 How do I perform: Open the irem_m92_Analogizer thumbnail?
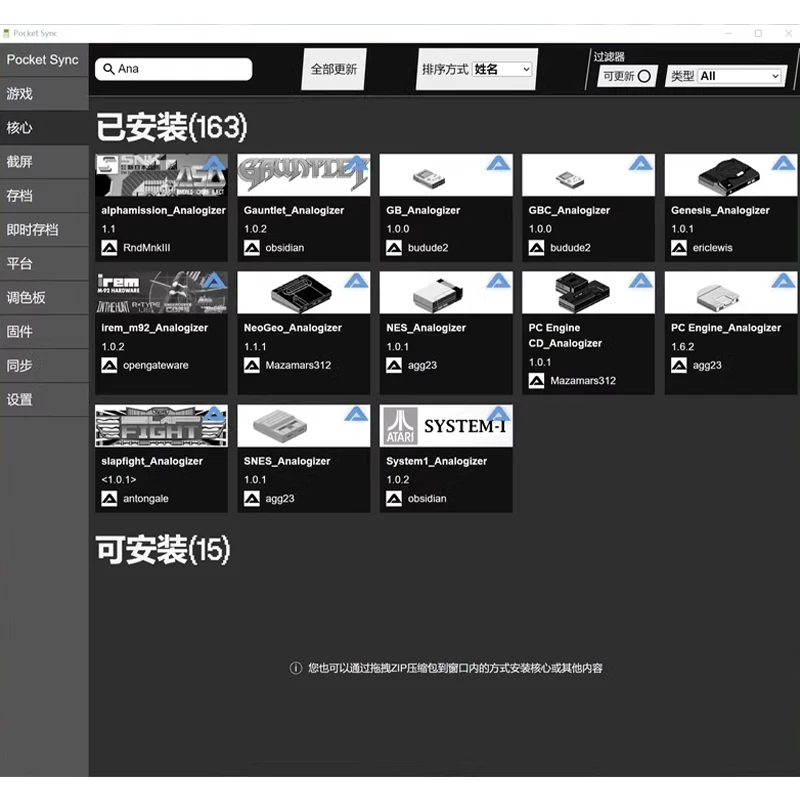coord(161,292)
